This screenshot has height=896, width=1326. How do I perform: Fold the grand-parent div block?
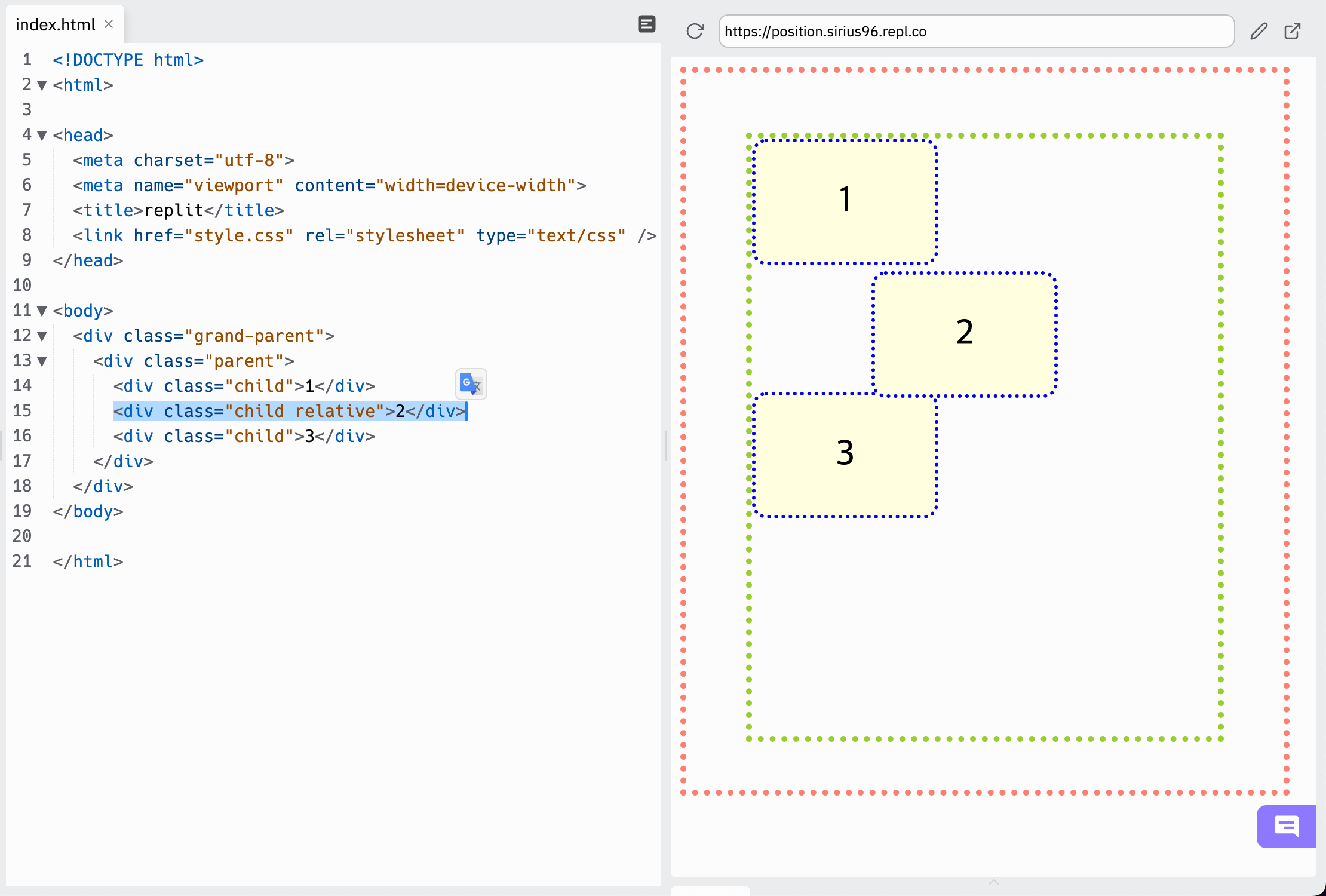tap(42, 336)
